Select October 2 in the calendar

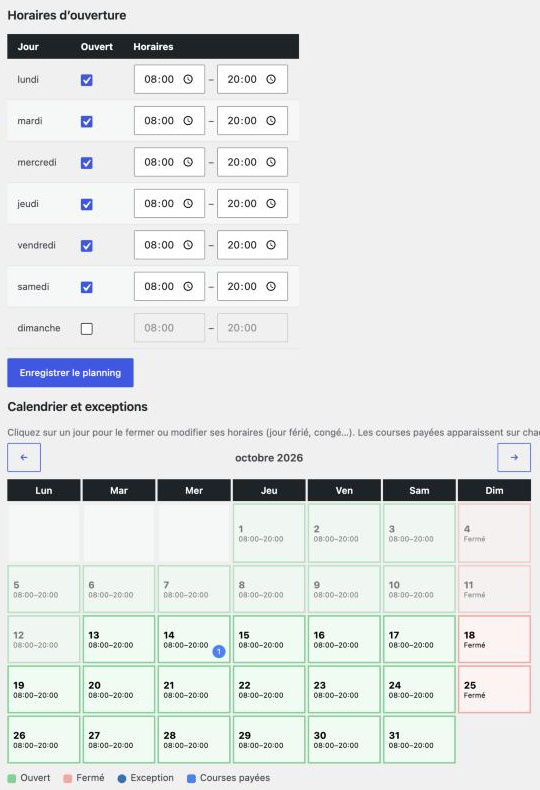344,533
